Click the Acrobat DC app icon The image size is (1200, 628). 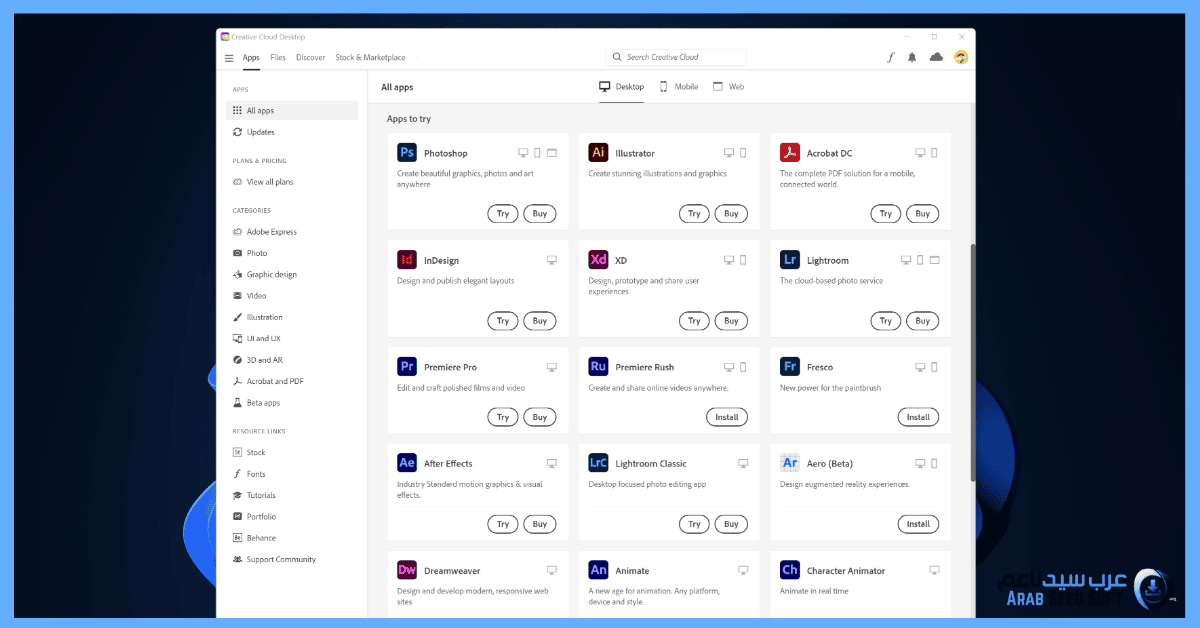pos(790,153)
